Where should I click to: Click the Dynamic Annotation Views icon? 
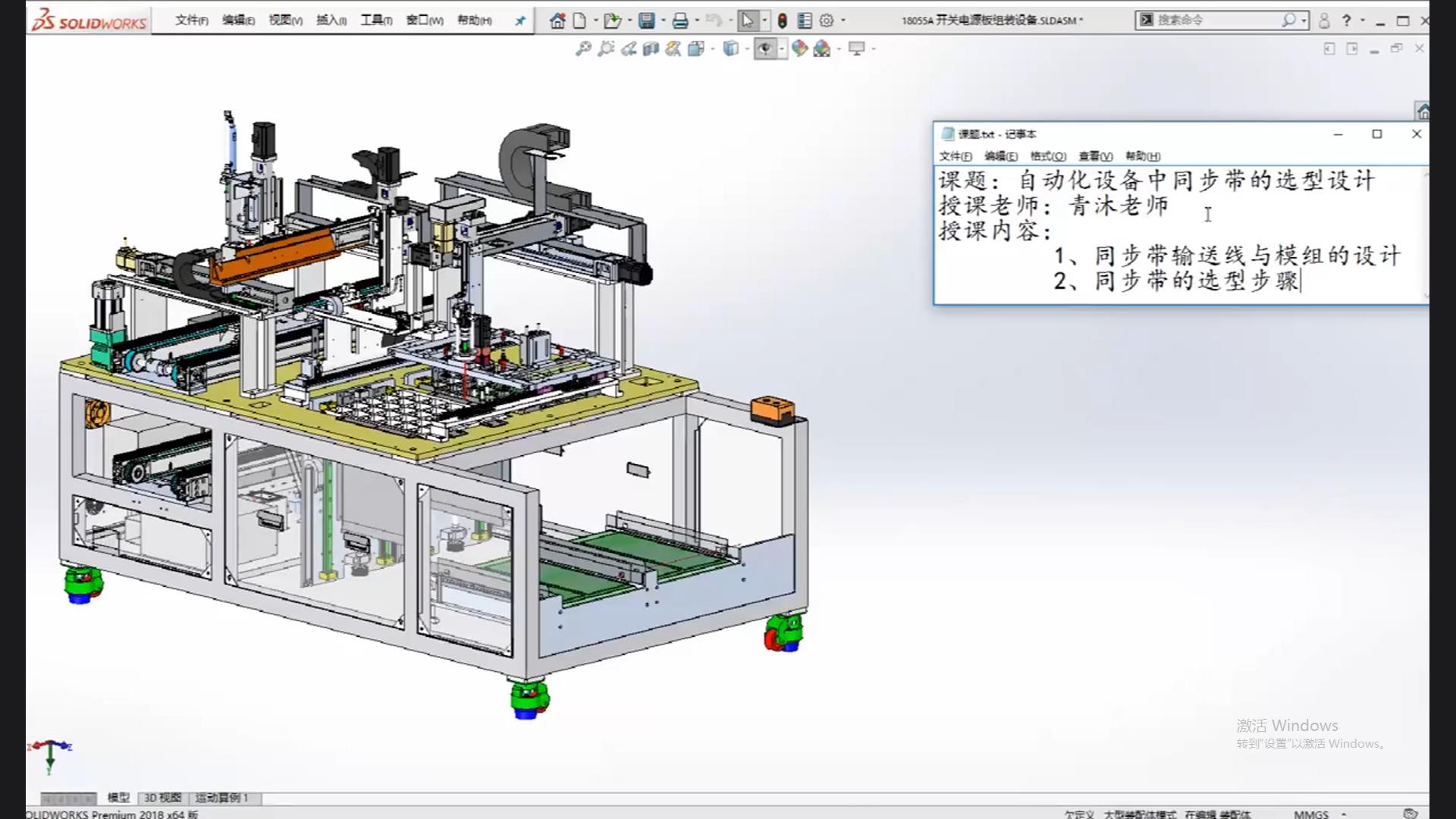tap(673, 49)
